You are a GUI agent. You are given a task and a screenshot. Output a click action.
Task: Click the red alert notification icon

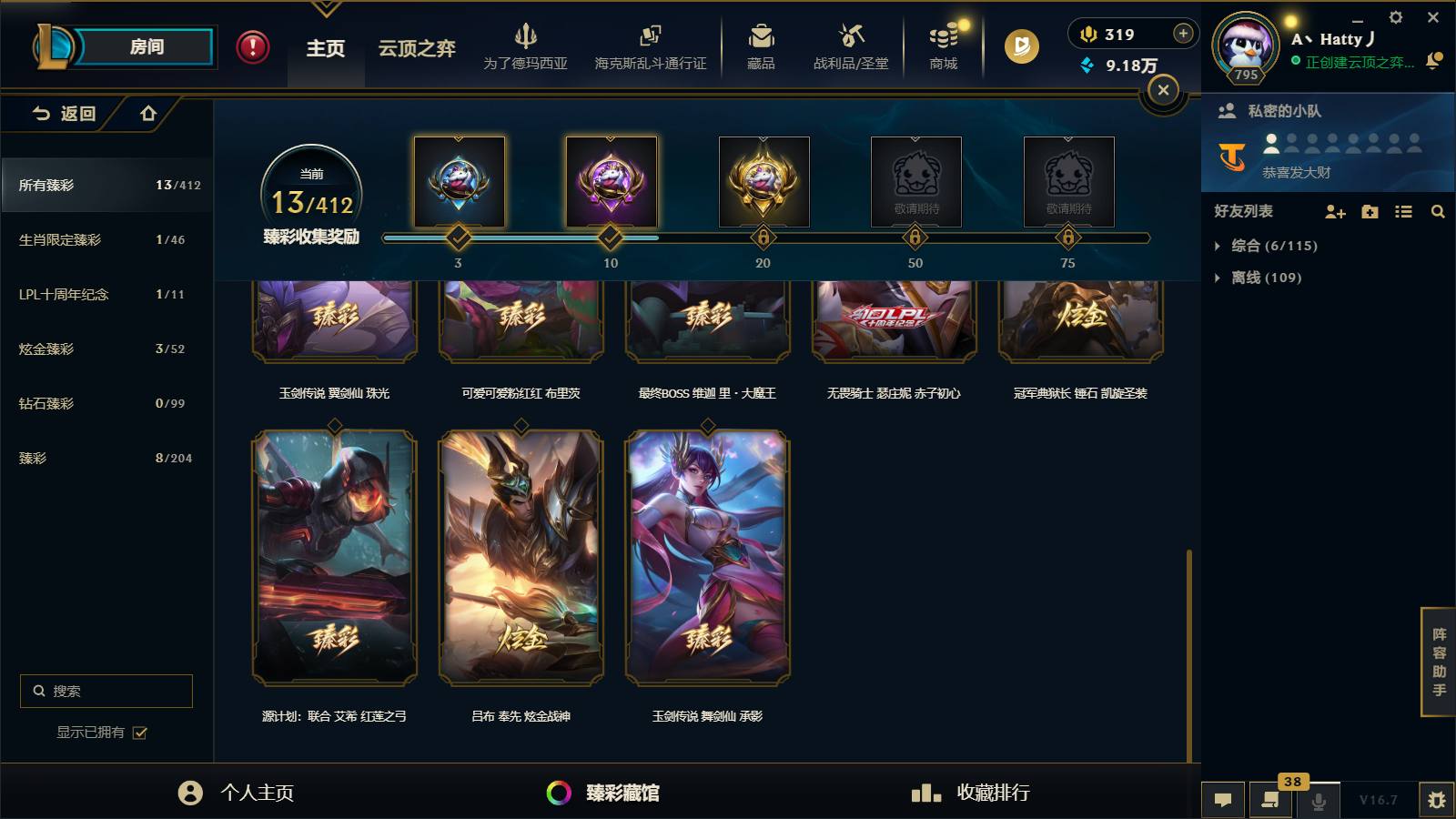coord(252,46)
